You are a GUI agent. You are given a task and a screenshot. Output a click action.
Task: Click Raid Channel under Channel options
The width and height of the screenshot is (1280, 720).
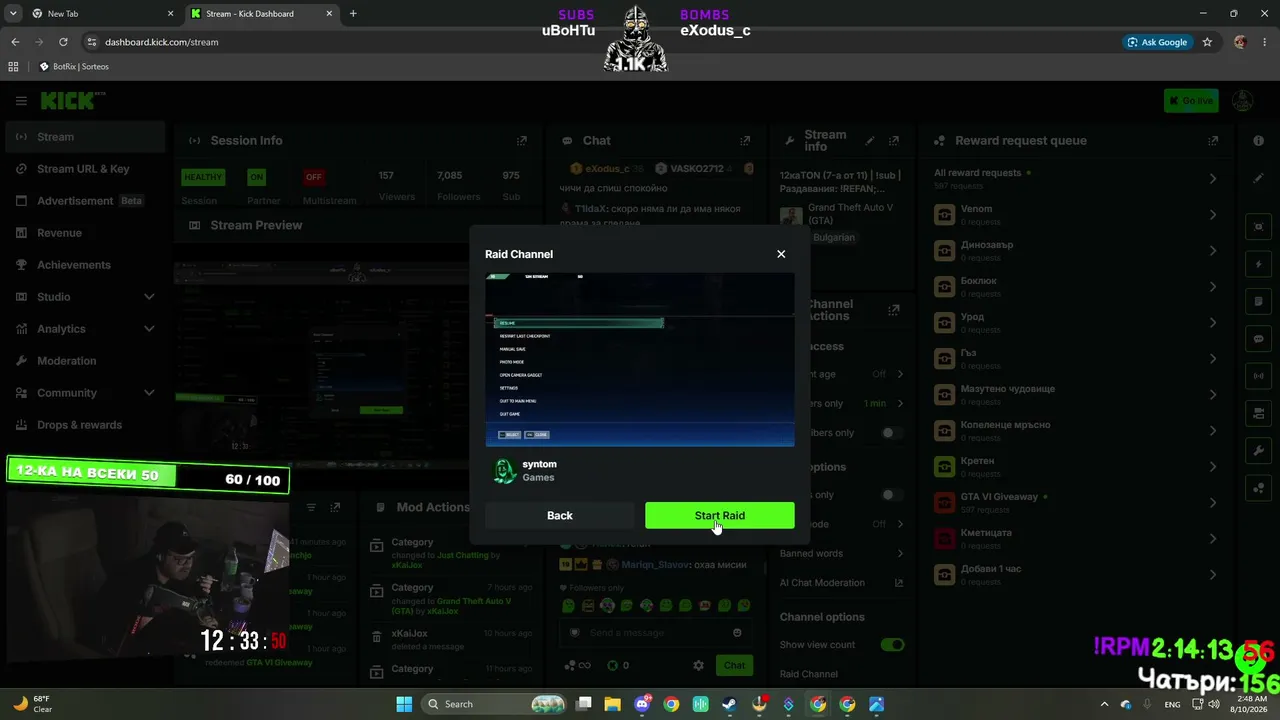coord(809,674)
